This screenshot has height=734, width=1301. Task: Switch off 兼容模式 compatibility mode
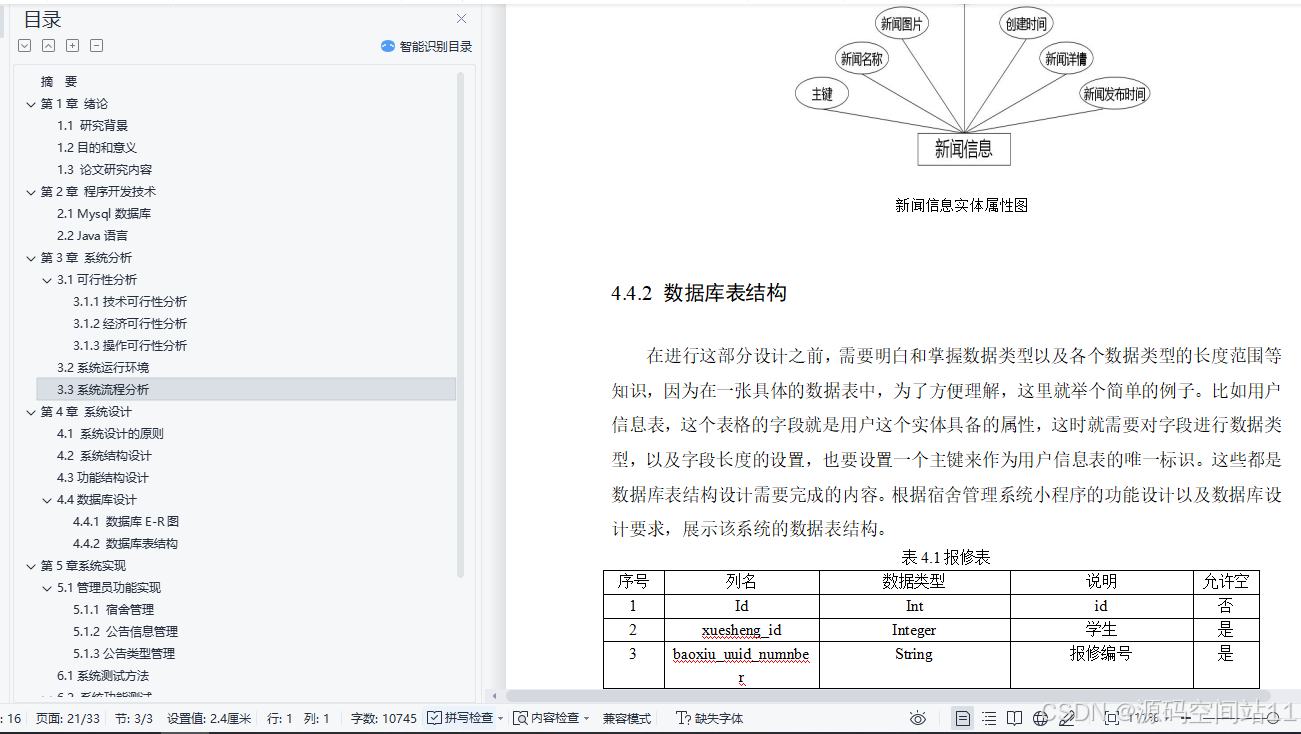(627, 717)
